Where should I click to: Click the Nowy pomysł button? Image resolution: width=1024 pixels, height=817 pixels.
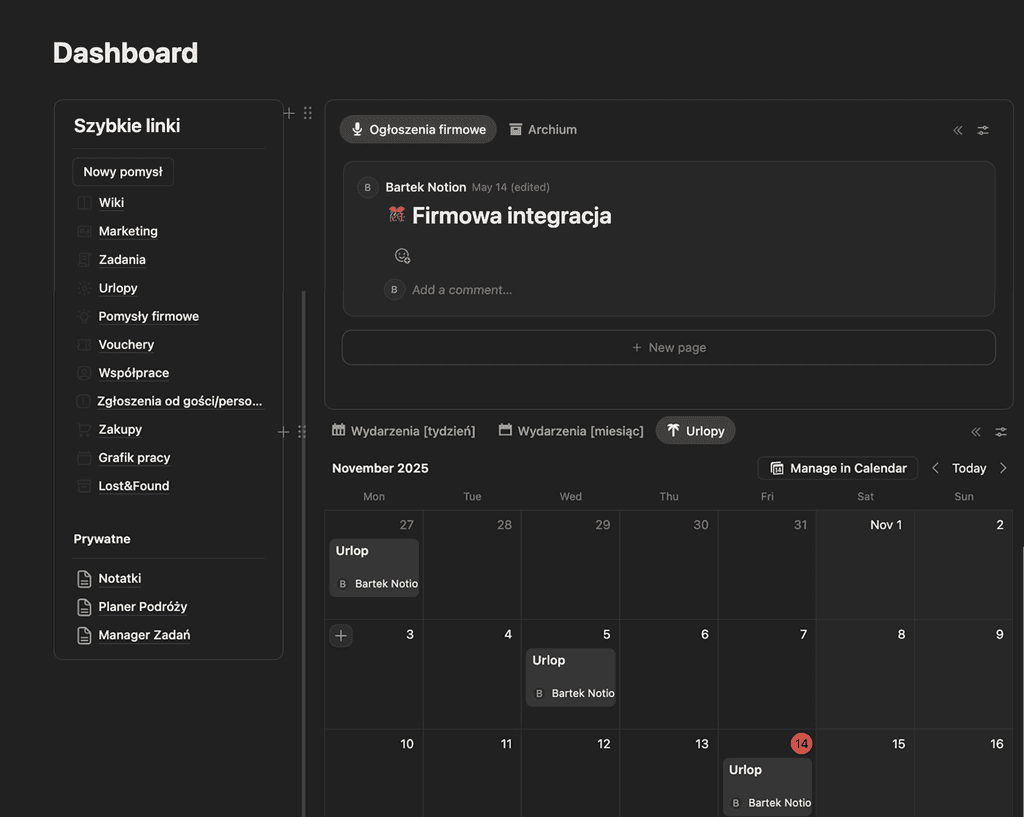[123, 172]
